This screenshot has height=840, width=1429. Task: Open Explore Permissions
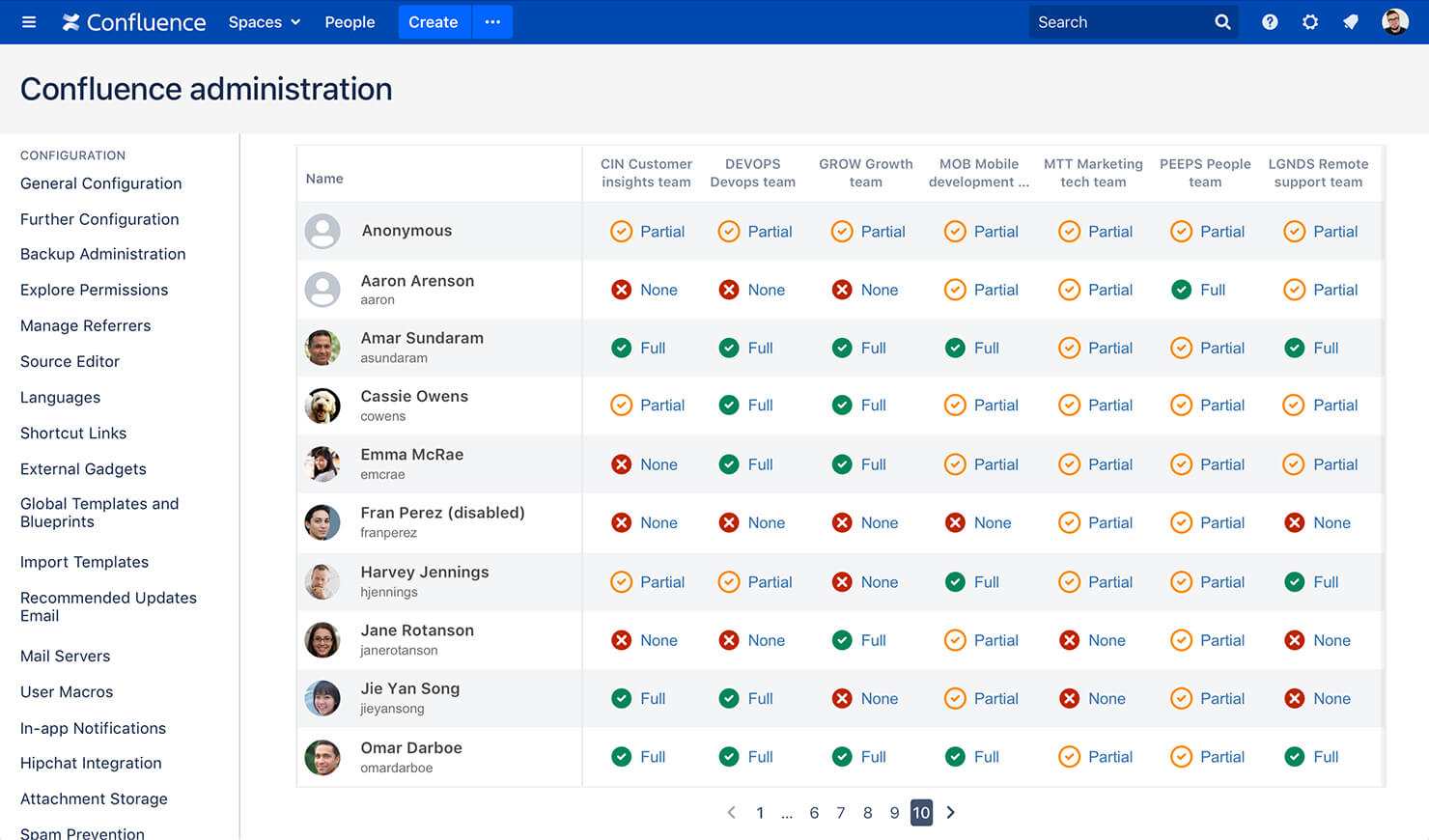click(94, 290)
